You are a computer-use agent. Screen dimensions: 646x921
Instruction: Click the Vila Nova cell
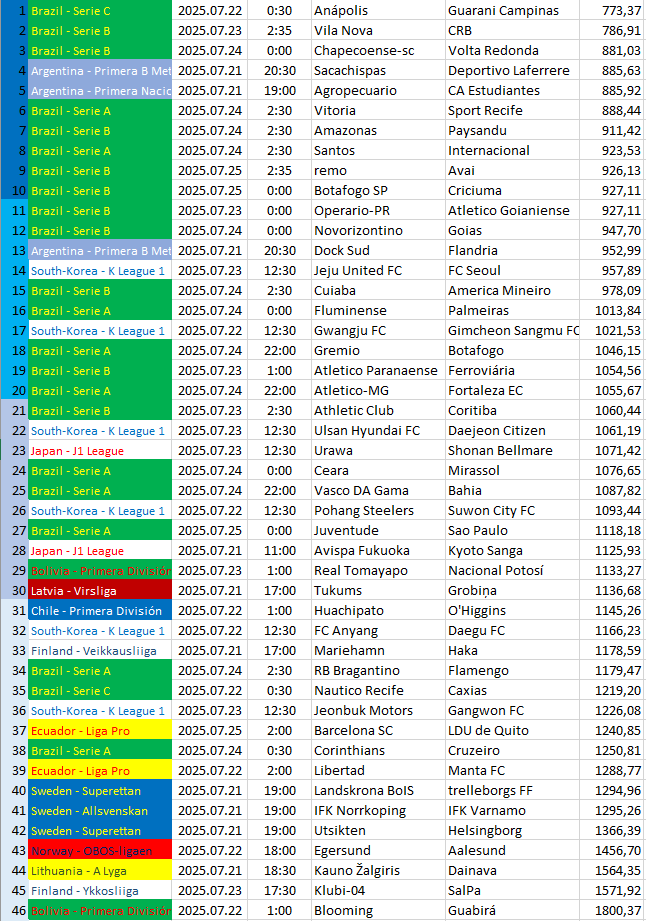378,31
